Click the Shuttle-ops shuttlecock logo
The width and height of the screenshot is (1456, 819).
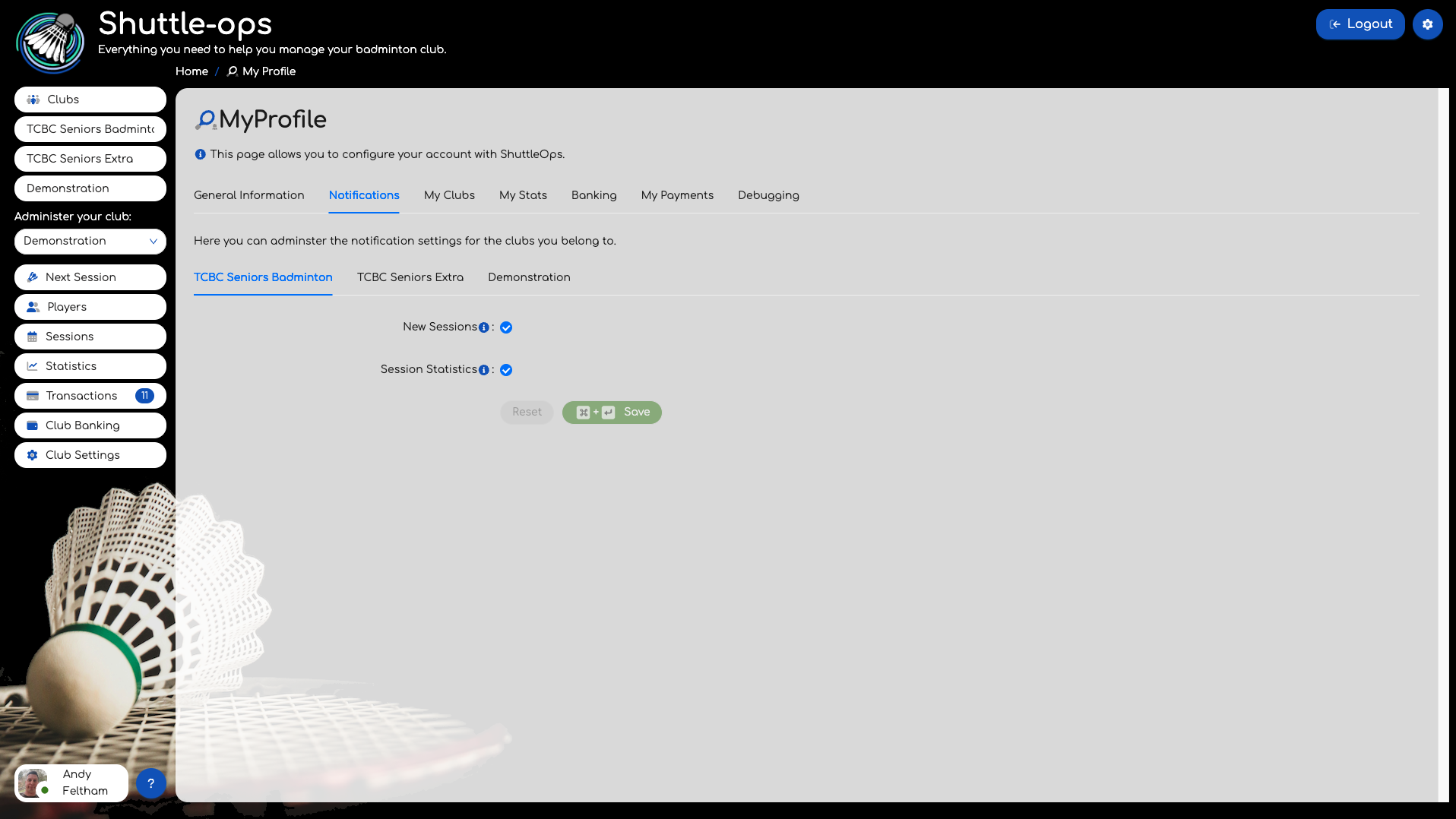pyautogui.click(x=50, y=43)
